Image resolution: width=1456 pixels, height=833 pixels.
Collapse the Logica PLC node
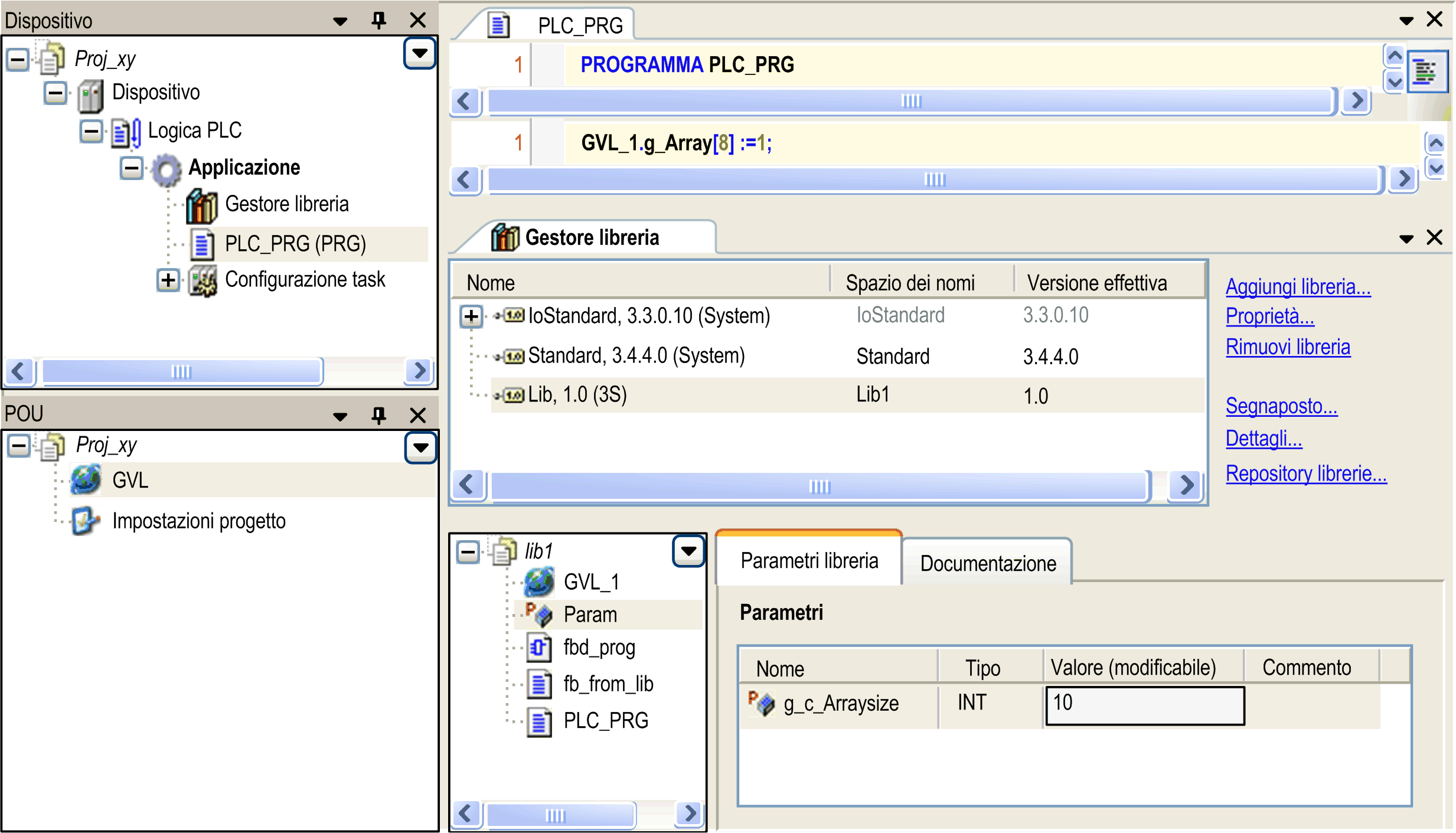[91, 131]
